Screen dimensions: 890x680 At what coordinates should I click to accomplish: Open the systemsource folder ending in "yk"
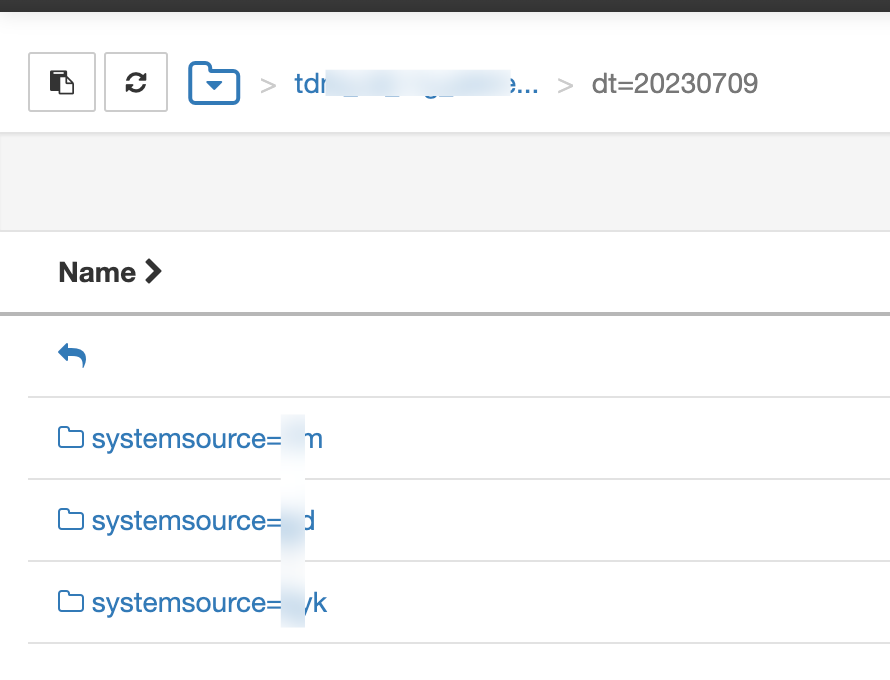coord(208,603)
